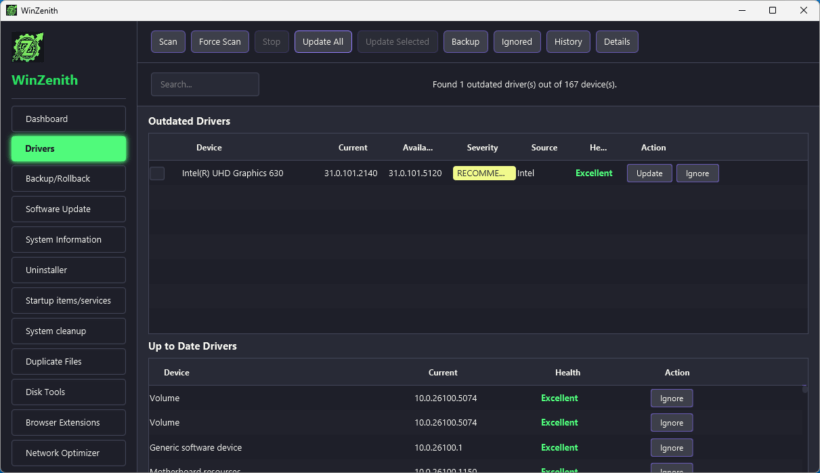This screenshot has height=473, width=820.
Task: Ignore the Generic software device driver
Action: (671, 448)
